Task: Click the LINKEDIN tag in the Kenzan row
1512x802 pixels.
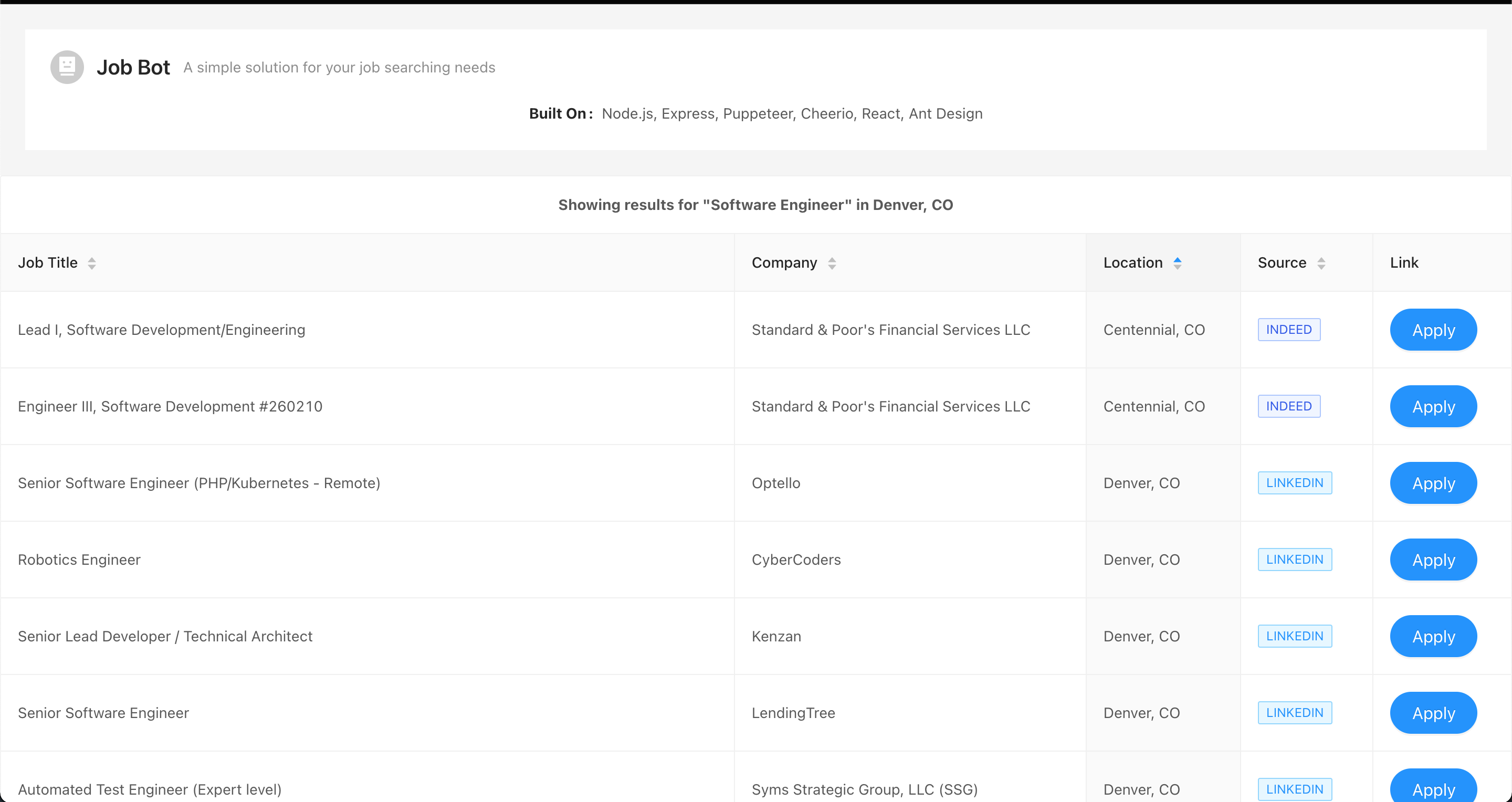Action: pyautogui.click(x=1294, y=636)
